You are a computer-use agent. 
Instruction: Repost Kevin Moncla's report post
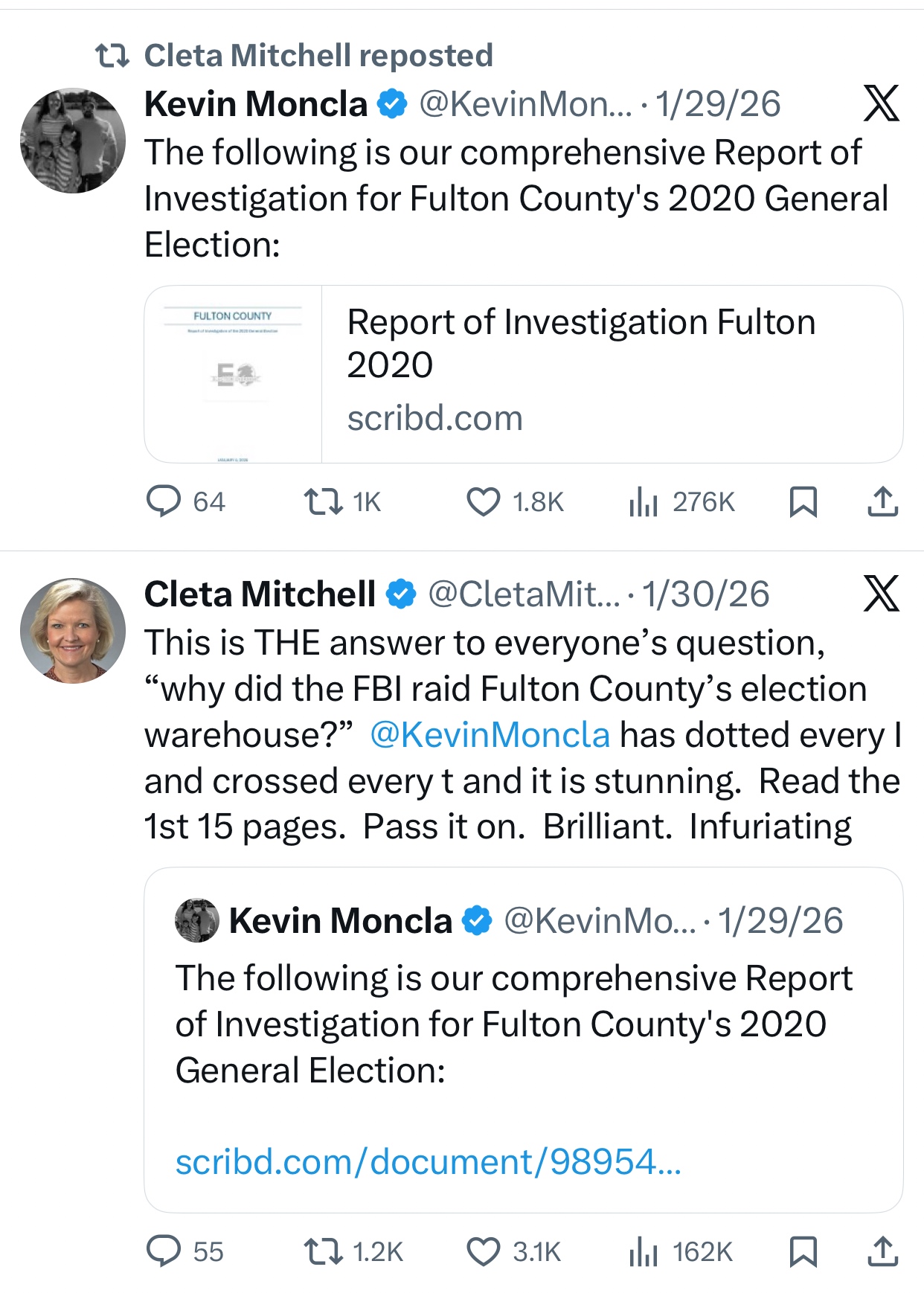click(324, 501)
